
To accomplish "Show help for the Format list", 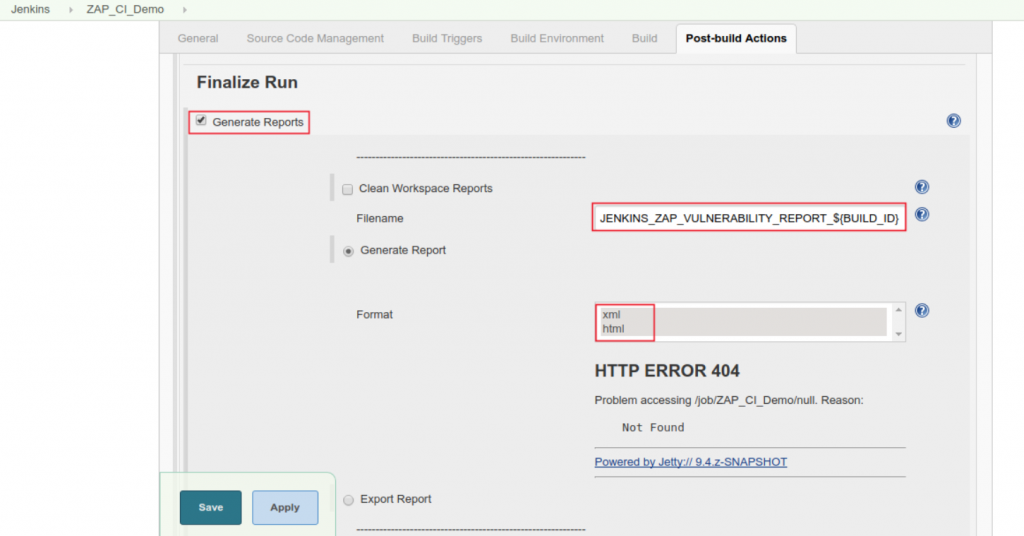I will point(921,311).
